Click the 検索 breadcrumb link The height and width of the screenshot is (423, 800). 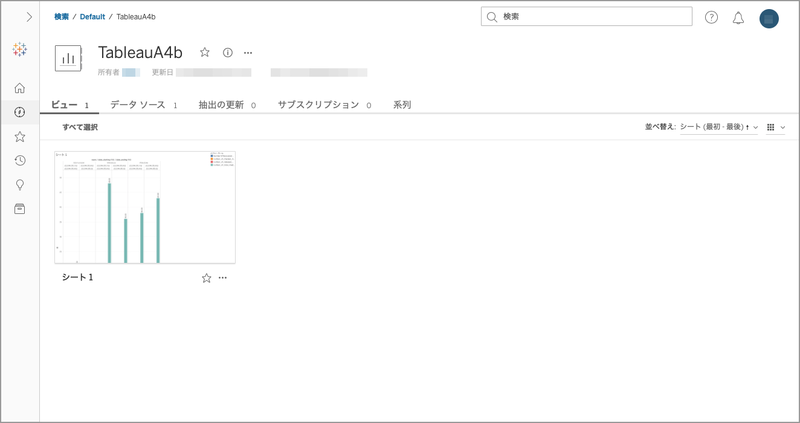click(x=61, y=17)
